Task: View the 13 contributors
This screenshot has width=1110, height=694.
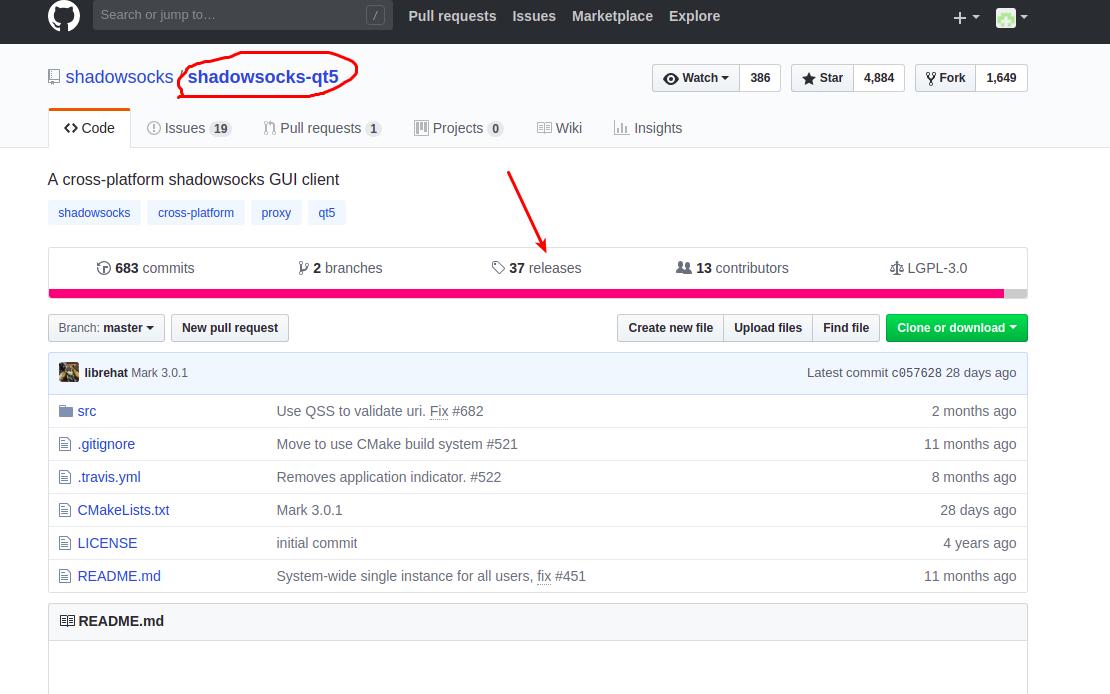Action: pos(732,268)
